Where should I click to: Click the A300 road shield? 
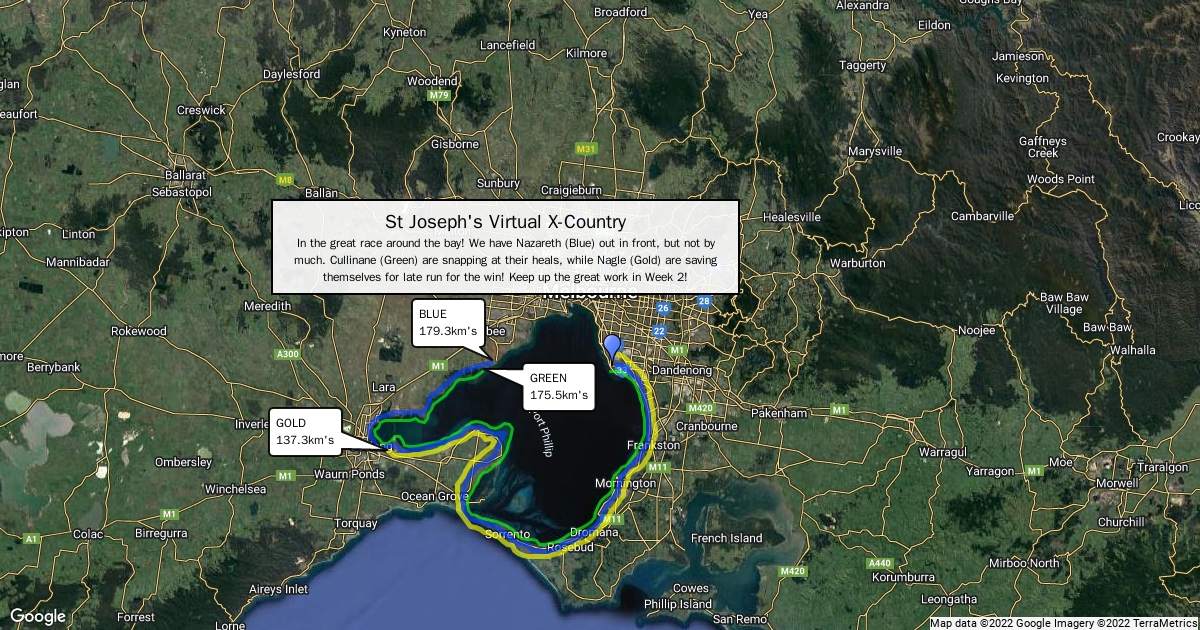287,354
